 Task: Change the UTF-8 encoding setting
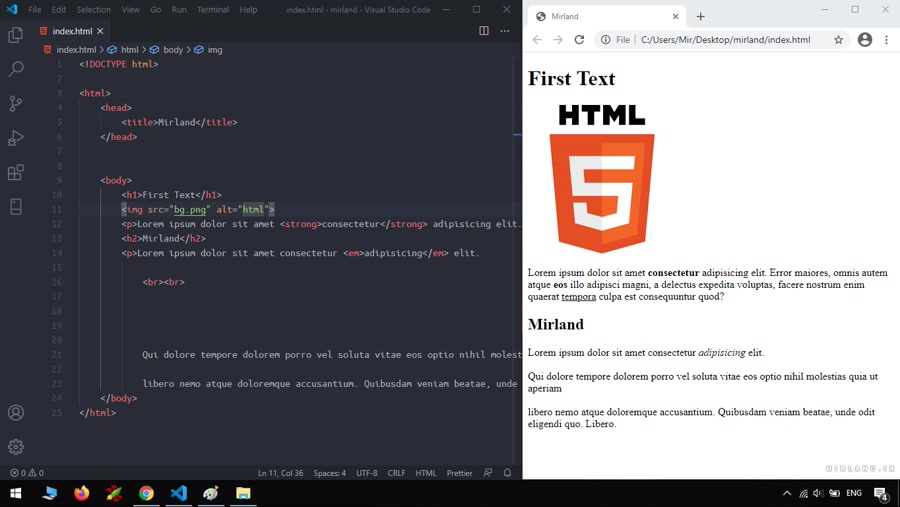367,473
